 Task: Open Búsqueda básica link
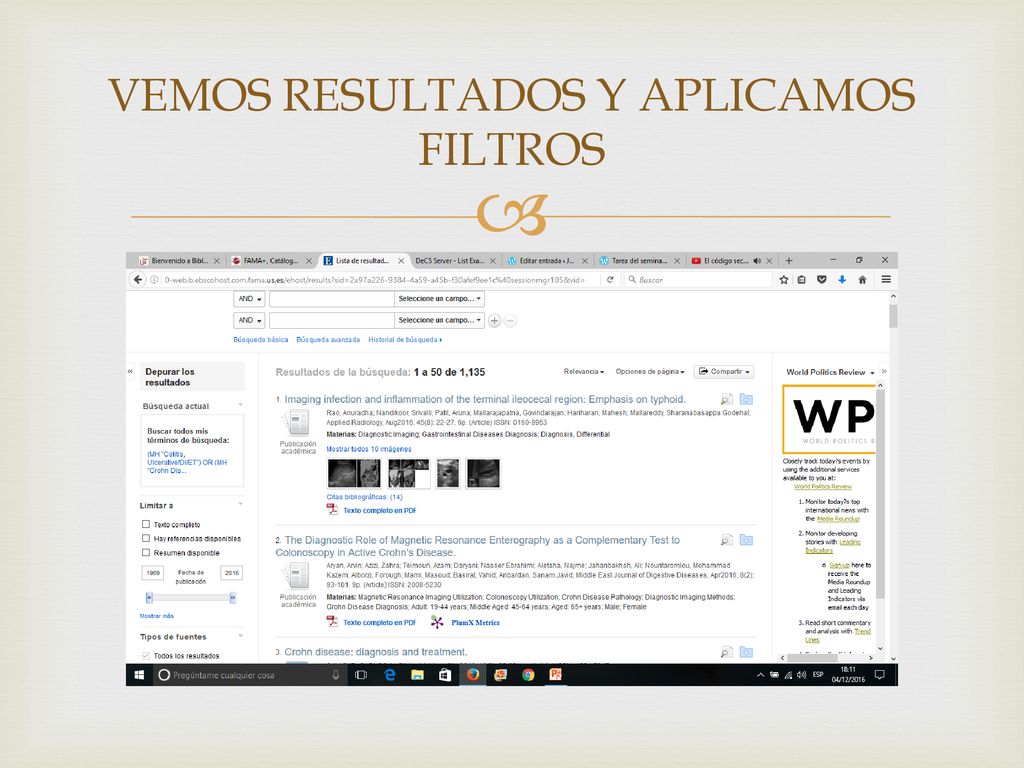[261, 340]
